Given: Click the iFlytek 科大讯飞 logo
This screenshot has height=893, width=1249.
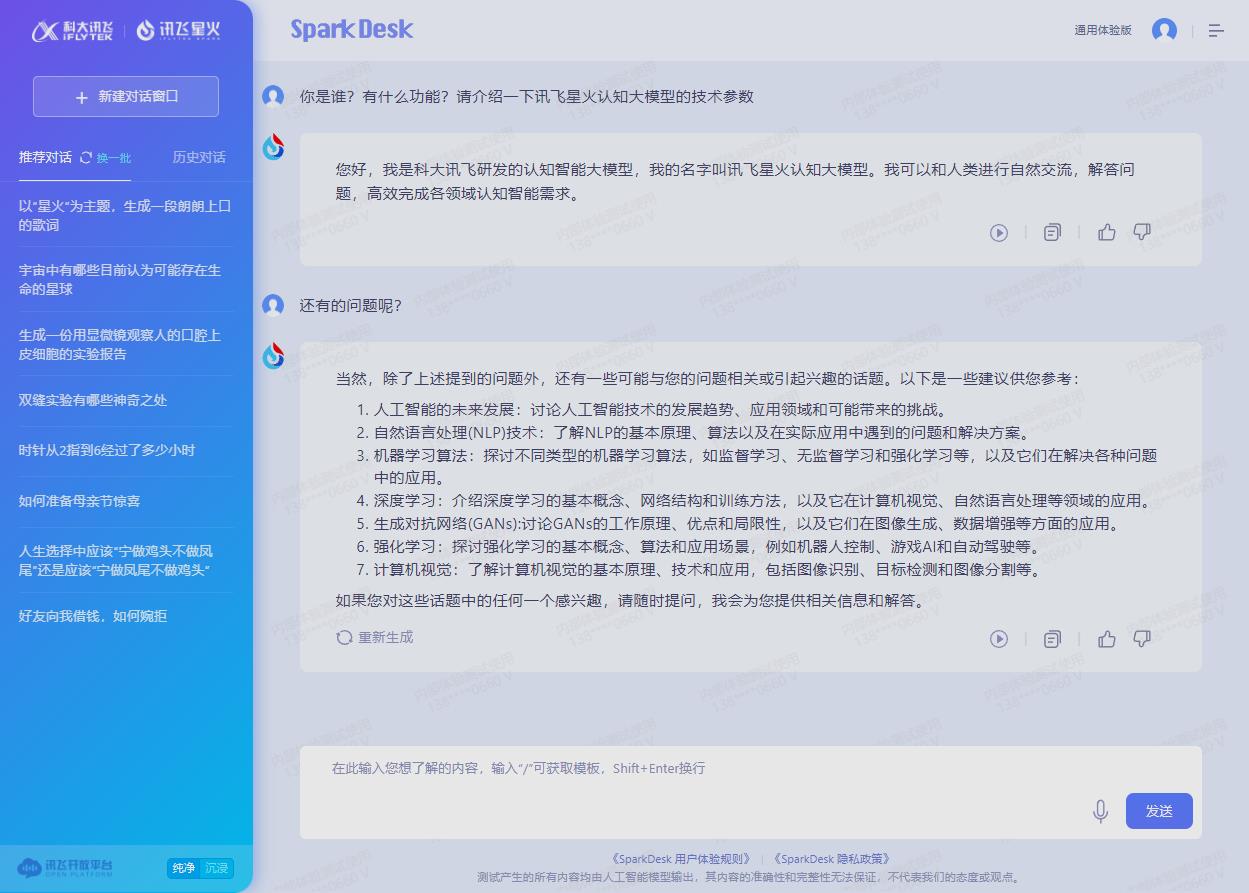Looking at the screenshot, I should (x=74, y=31).
